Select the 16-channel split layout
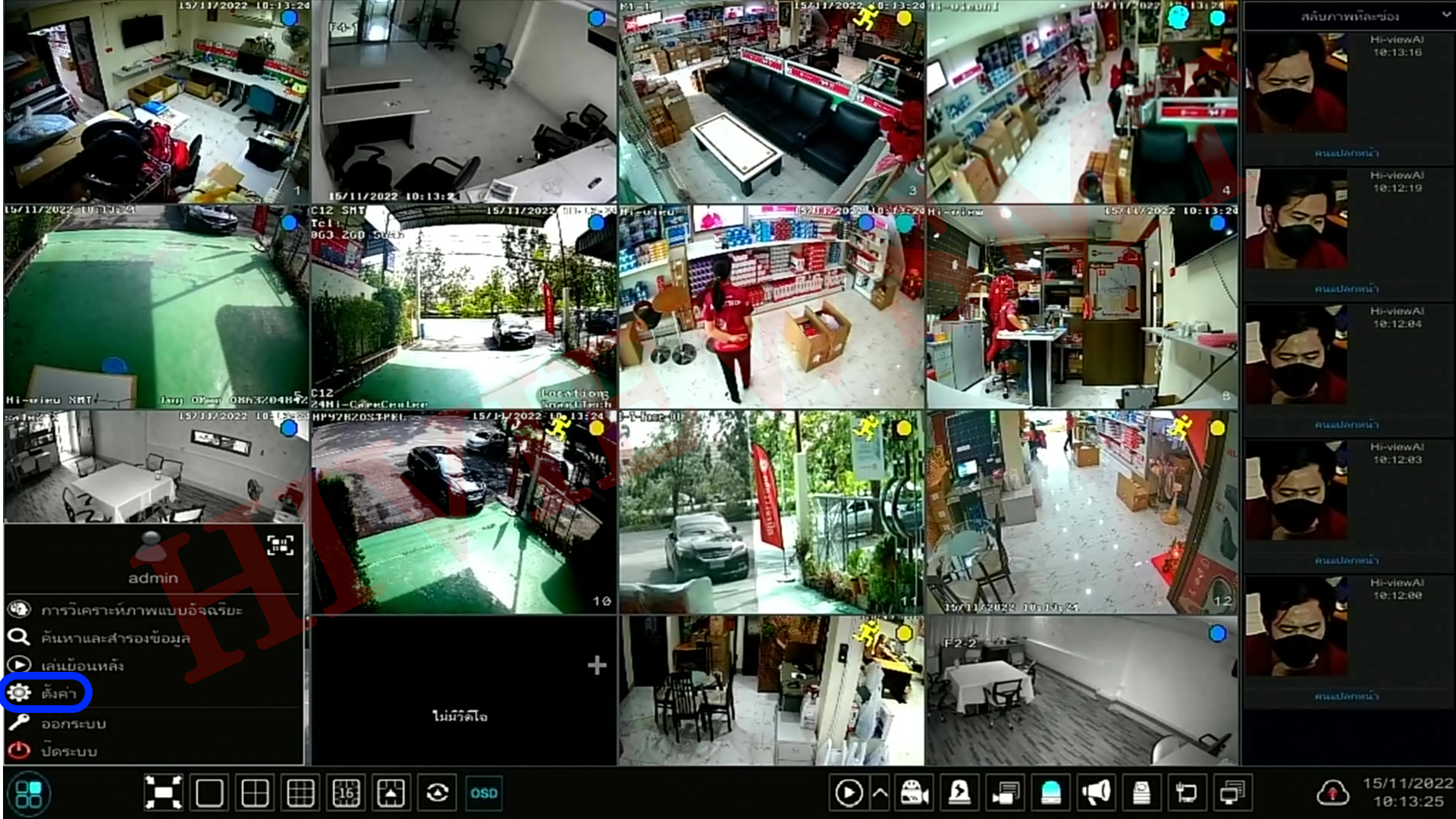This screenshot has width=1456, height=819. click(x=346, y=793)
